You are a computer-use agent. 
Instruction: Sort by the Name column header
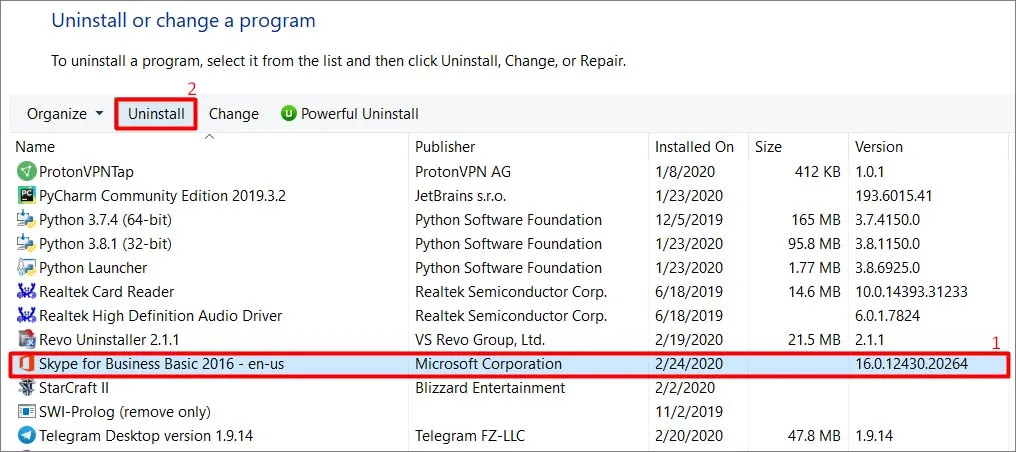(35, 147)
